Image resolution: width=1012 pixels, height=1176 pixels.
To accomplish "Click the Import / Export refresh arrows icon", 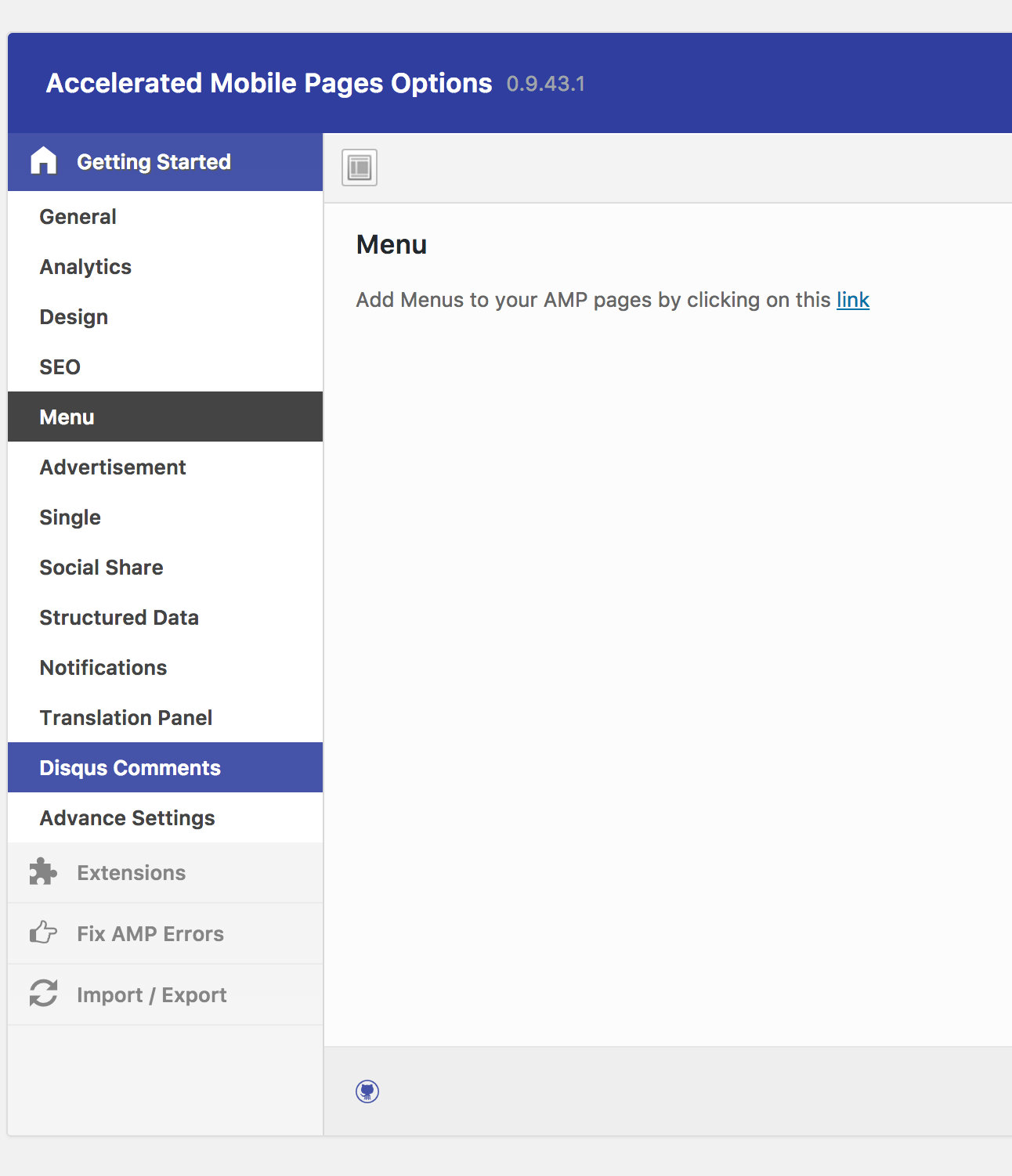I will tap(43, 994).
